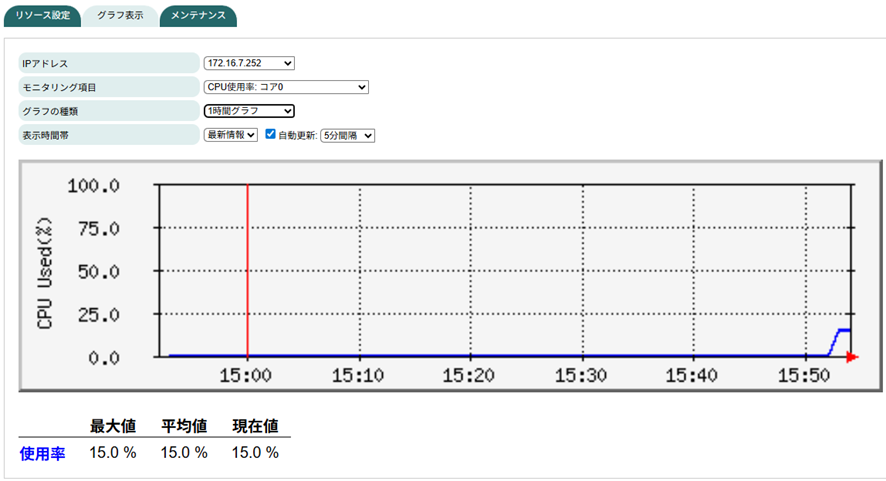Click the red vertical marker at 15:00
Screen dimensions: 886x481
click(x=247, y=270)
